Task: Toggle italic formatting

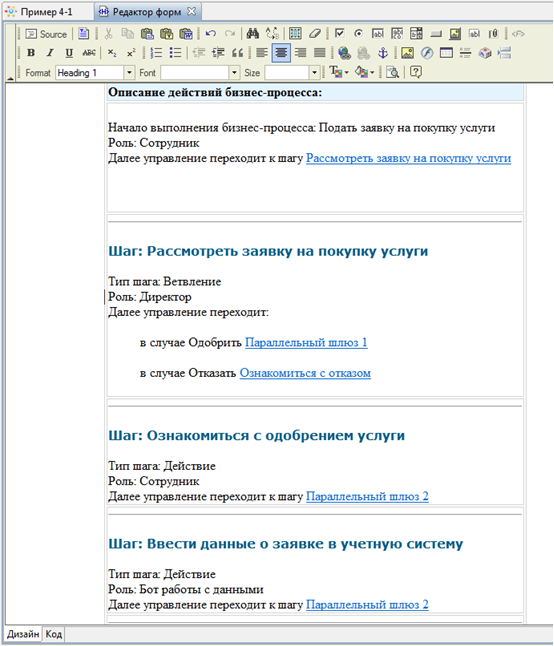Action: [x=50, y=53]
